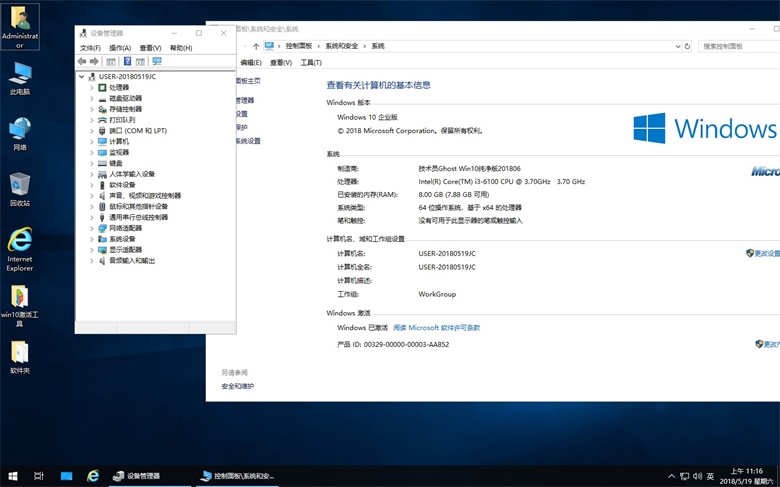The width and height of the screenshot is (780, 487).
Task: Click the Device Manager help toolbar icon
Action: [127, 62]
